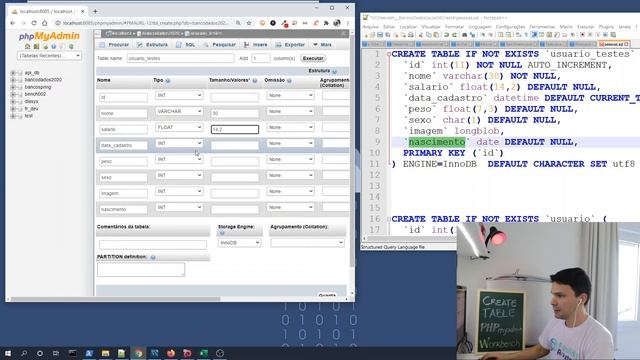Viewport: 640px width, 360px height.
Task: Open the type dropdown for data_cadastro row
Action: click(179, 143)
